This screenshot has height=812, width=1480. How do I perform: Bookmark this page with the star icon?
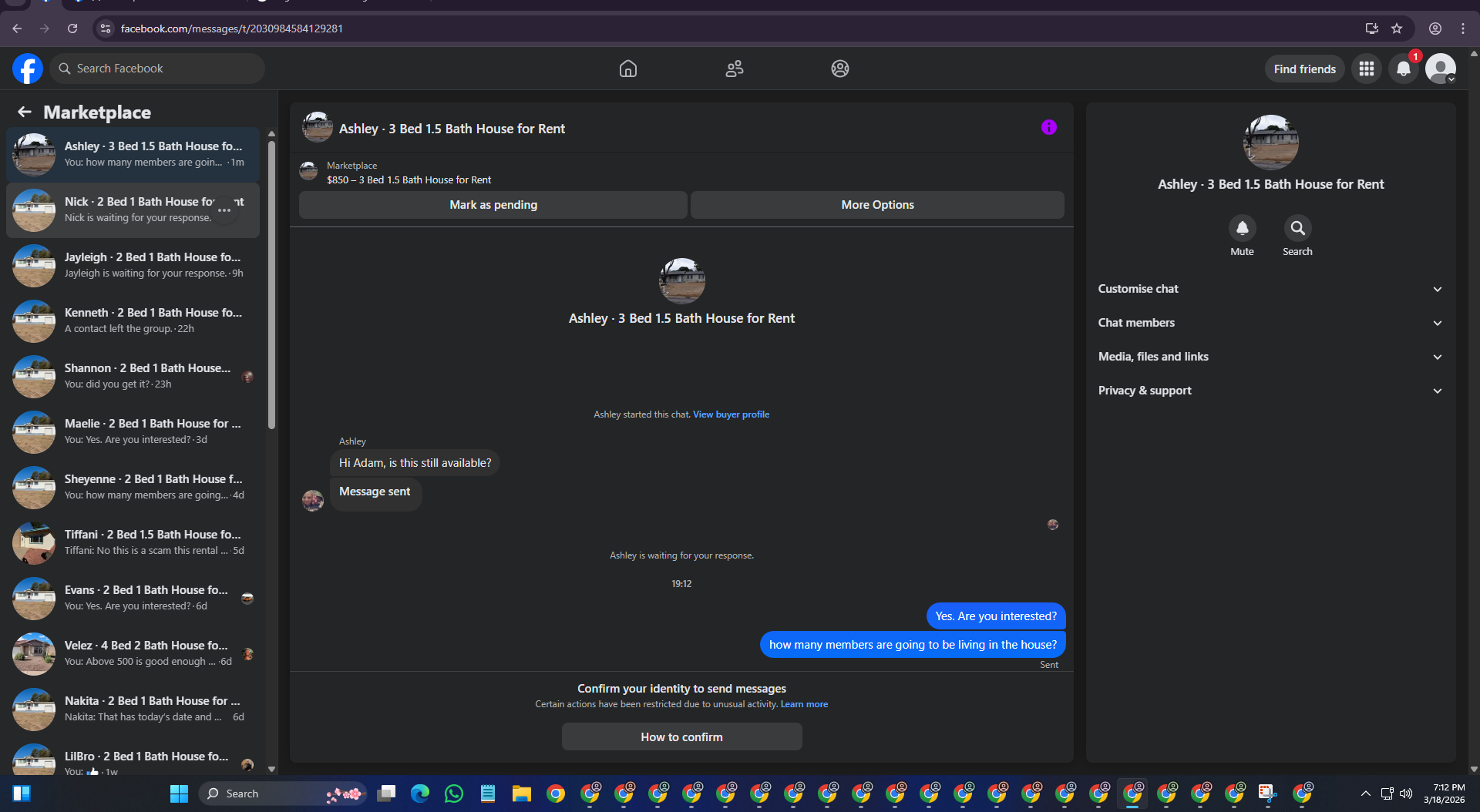1397,29
